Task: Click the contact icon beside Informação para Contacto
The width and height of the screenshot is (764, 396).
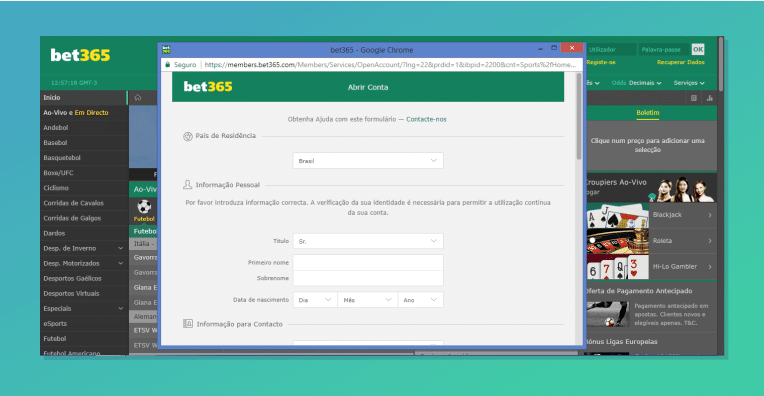Action: pyautogui.click(x=188, y=324)
